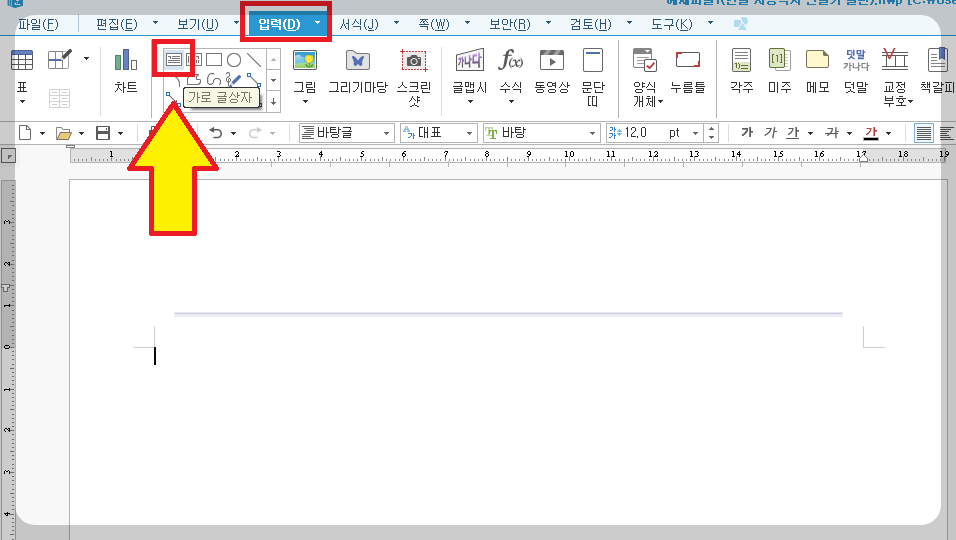
Task: Select the ellipse shape tool
Action: [x=234, y=60]
